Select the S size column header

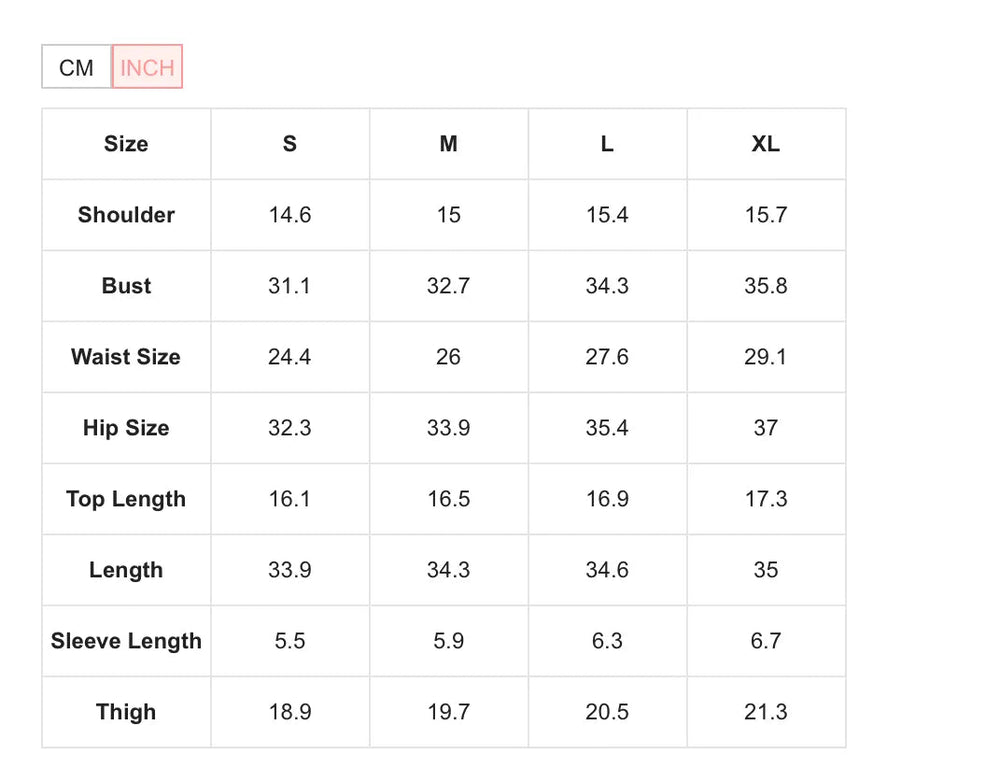coord(289,144)
